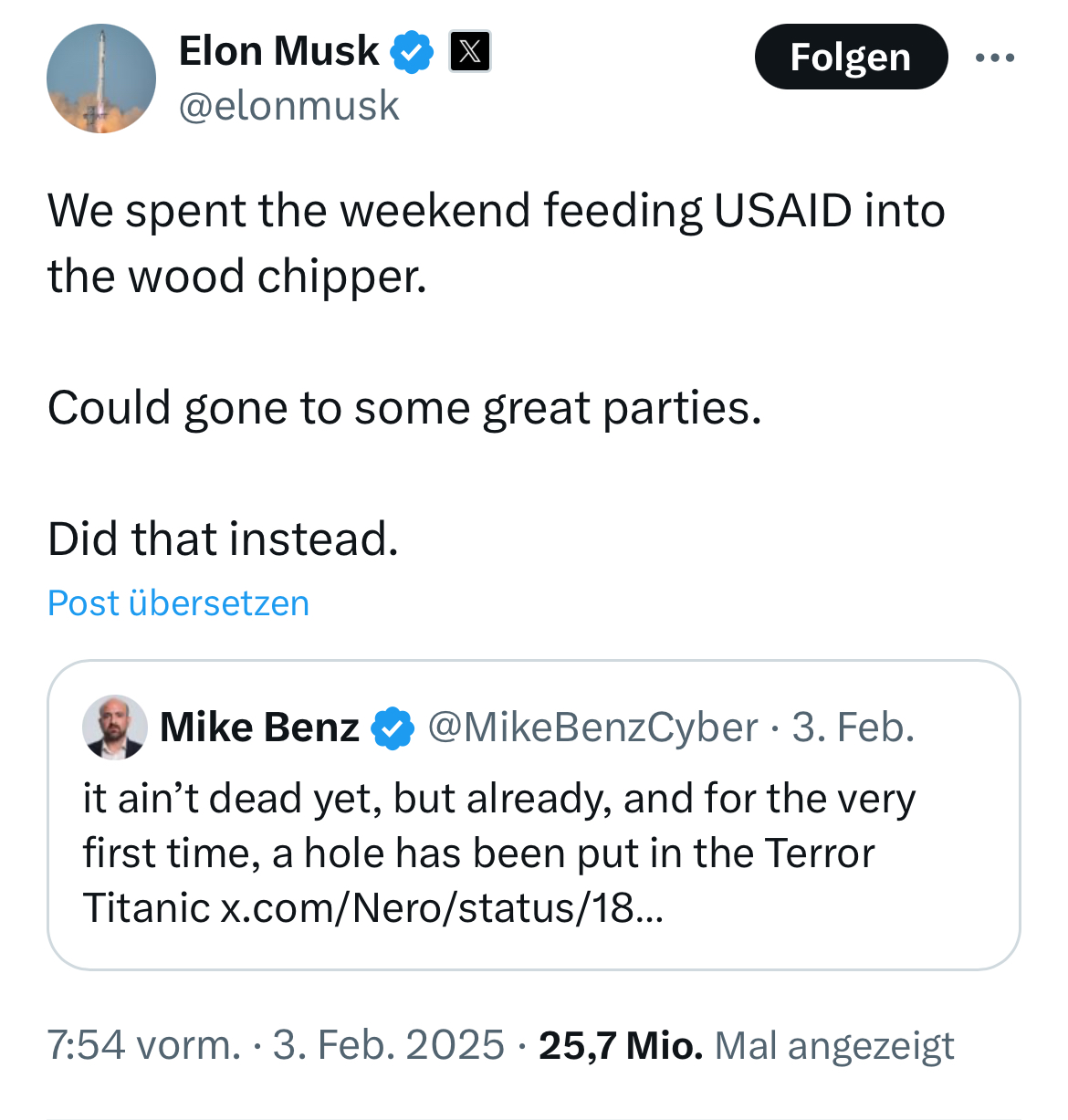This screenshot has width=1068, height=1120.
Task: Click the quoted post's '3. Feb.' date
Action: pyautogui.click(x=853, y=727)
